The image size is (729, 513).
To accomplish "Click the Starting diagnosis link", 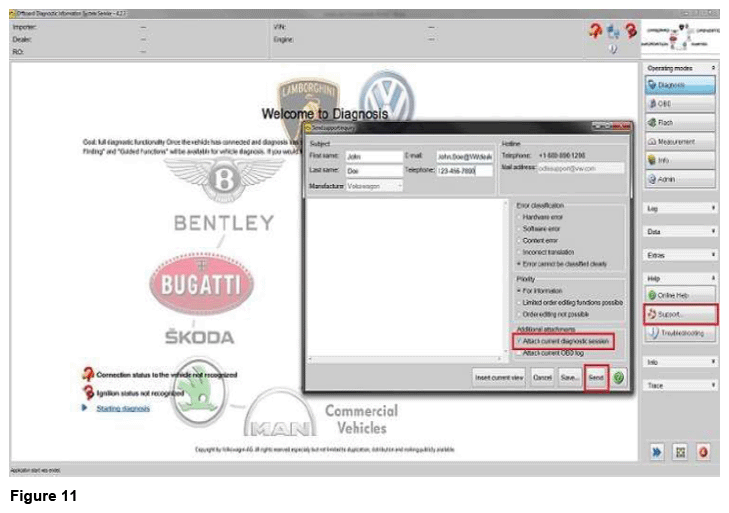I will coord(123,408).
